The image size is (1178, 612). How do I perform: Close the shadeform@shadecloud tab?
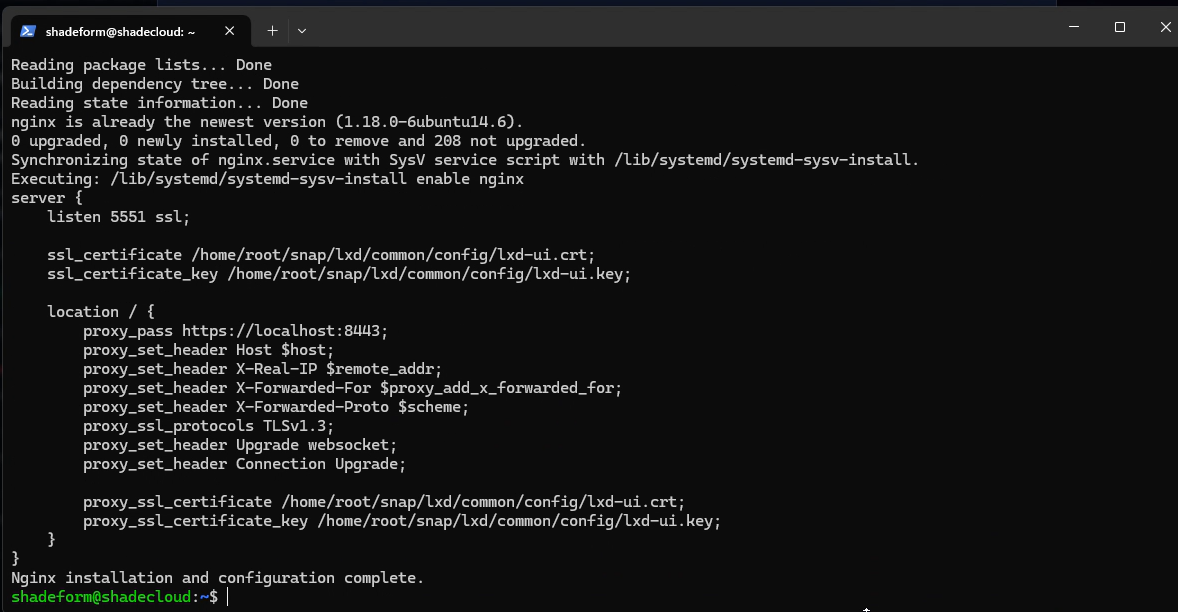tap(228, 31)
